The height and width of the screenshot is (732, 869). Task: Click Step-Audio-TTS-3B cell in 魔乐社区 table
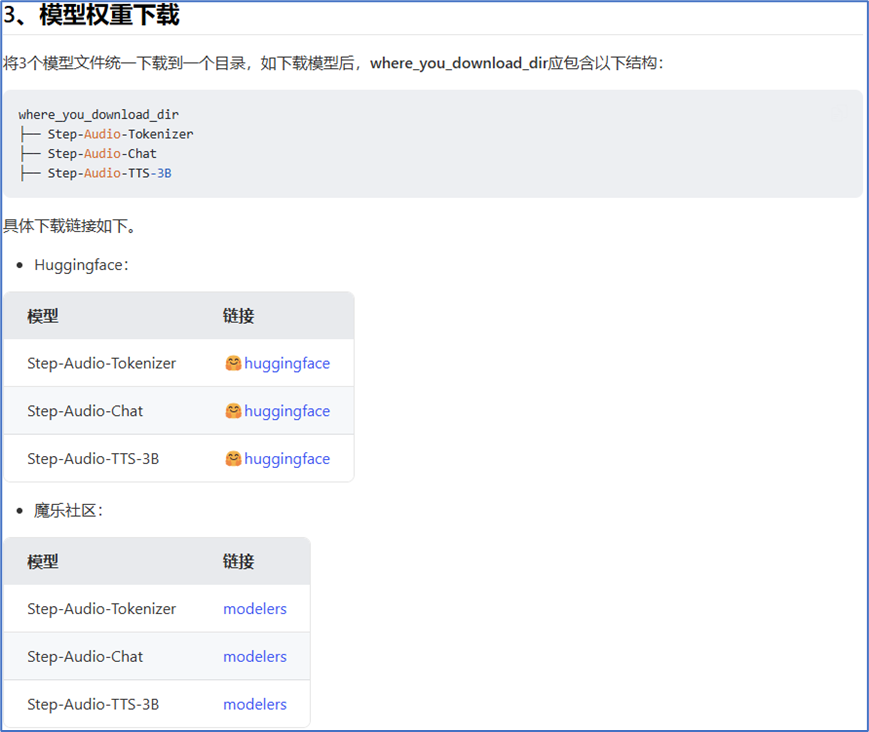click(x=93, y=704)
